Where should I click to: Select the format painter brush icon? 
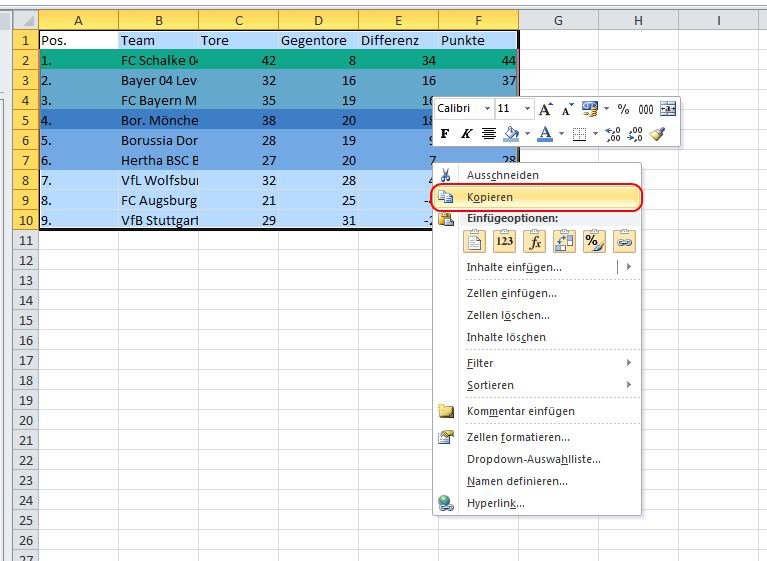coord(657,134)
